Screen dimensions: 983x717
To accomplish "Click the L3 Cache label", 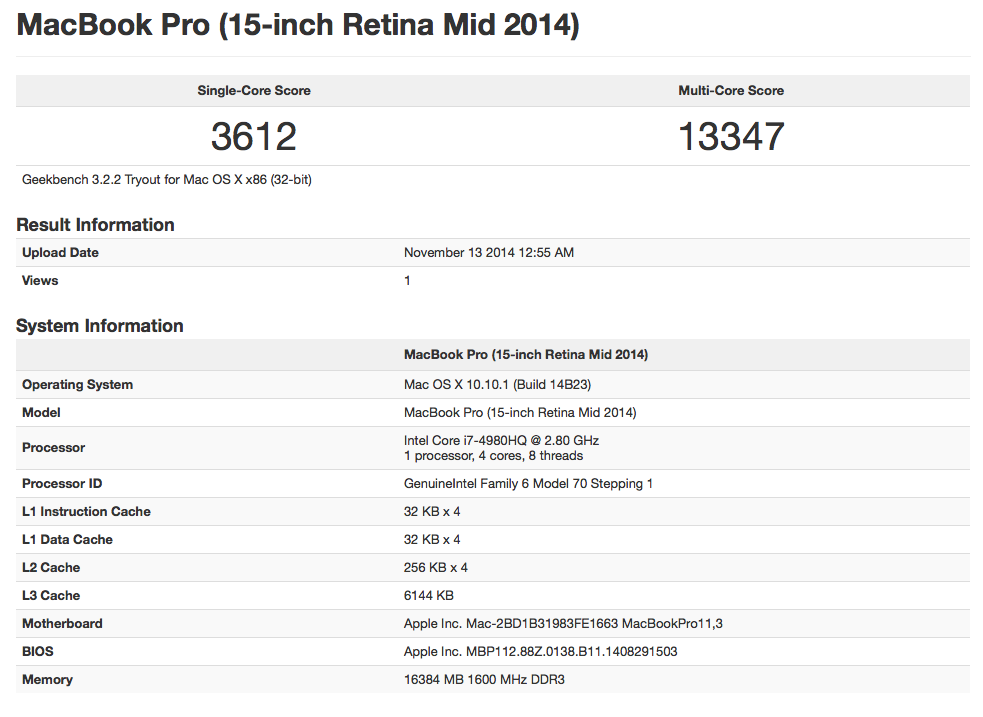I will click(x=51, y=595).
